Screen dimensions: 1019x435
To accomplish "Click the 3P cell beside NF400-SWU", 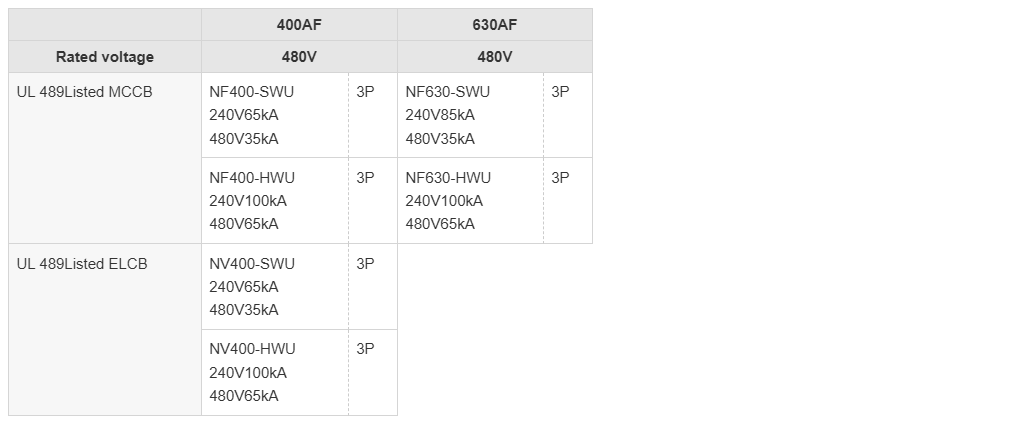I will pyautogui.click(x=372, y=115).
